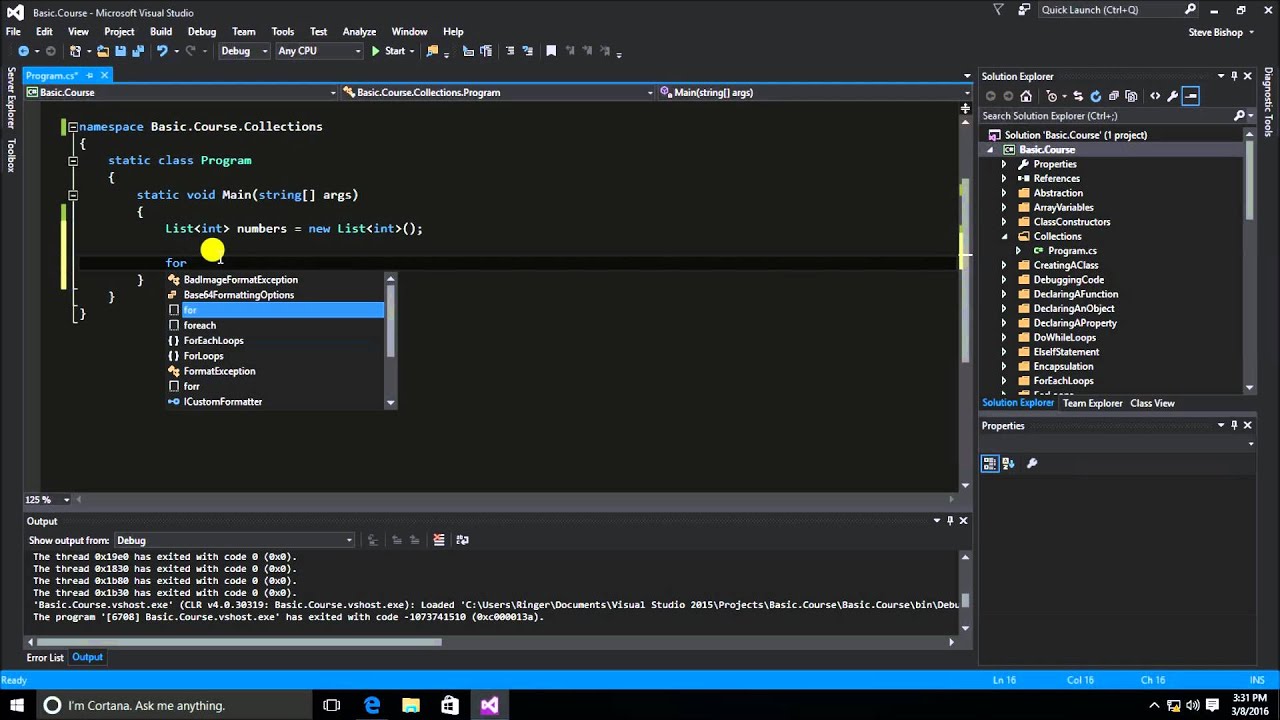Click the Steve Bishop account name

[x=1215, y=32]
